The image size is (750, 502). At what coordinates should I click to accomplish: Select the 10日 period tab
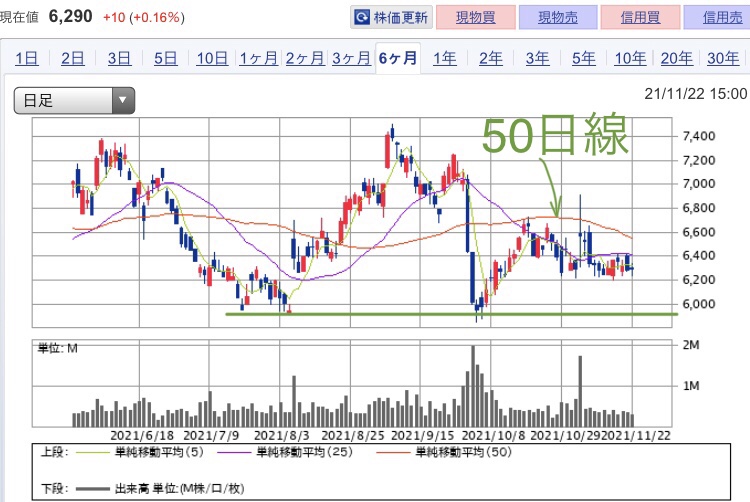pyautogui.click(x=212, y=59)
